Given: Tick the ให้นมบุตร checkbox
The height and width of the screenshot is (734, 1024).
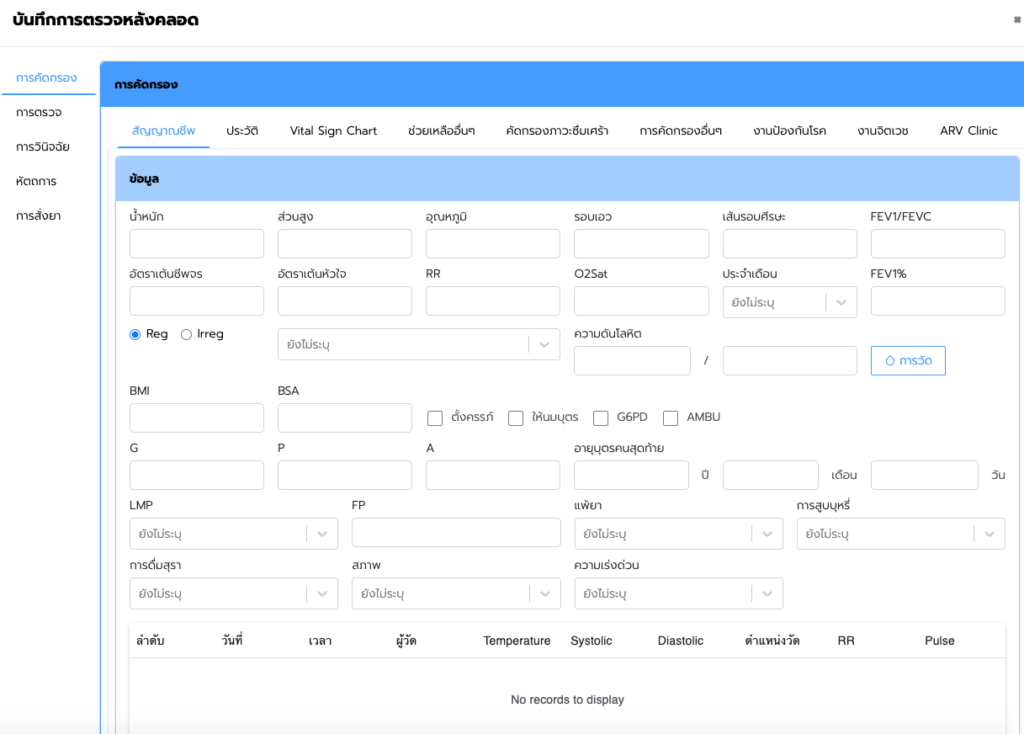Looking at the screenshot, I should pos(516,418).
